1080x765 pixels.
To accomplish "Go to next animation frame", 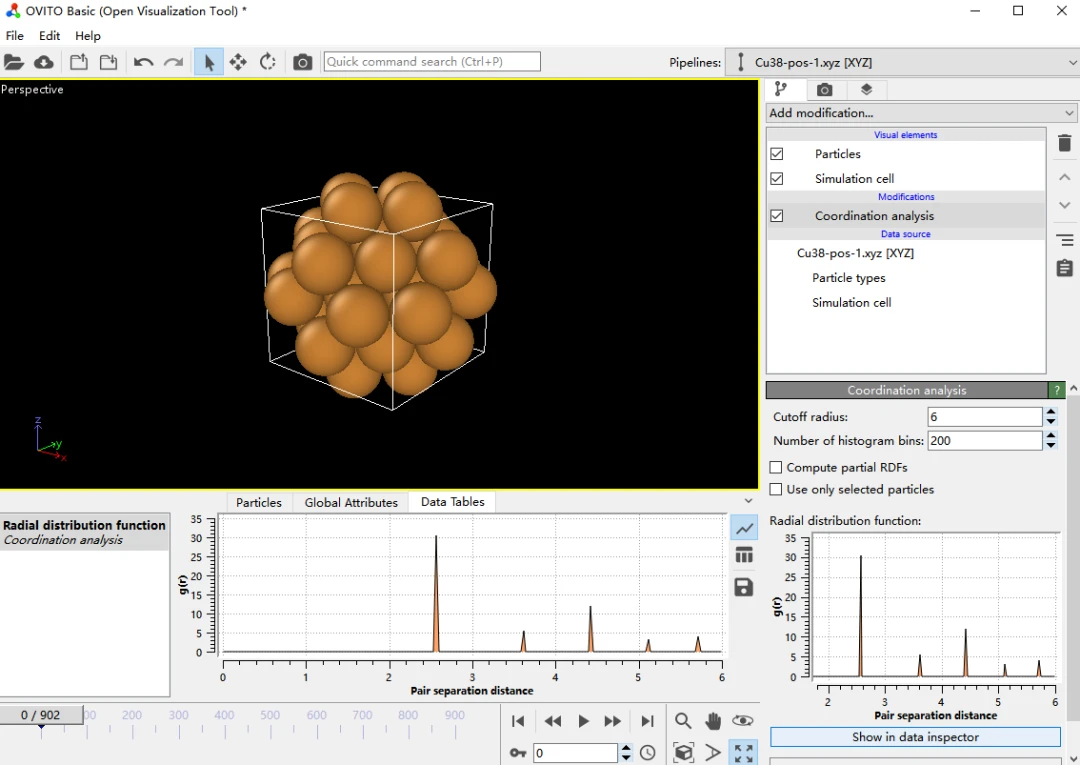I will tap(612, 721).
